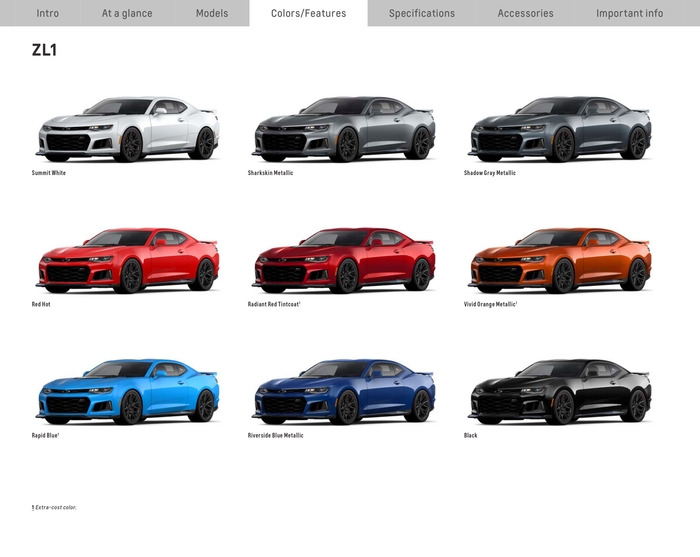Click the Sharkskin Metallic label
Viewport: 700px width, 557px height.
pos(271,173)
